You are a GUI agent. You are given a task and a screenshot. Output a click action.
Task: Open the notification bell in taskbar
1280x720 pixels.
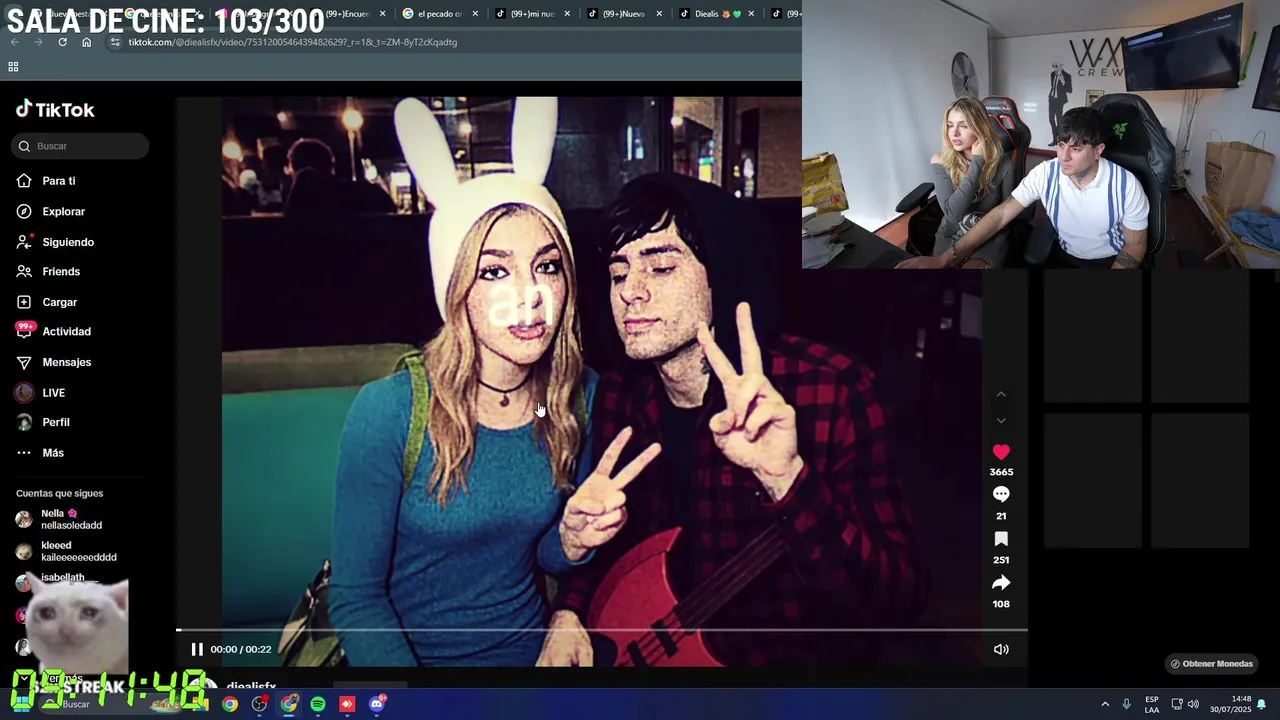(1262, 704)
